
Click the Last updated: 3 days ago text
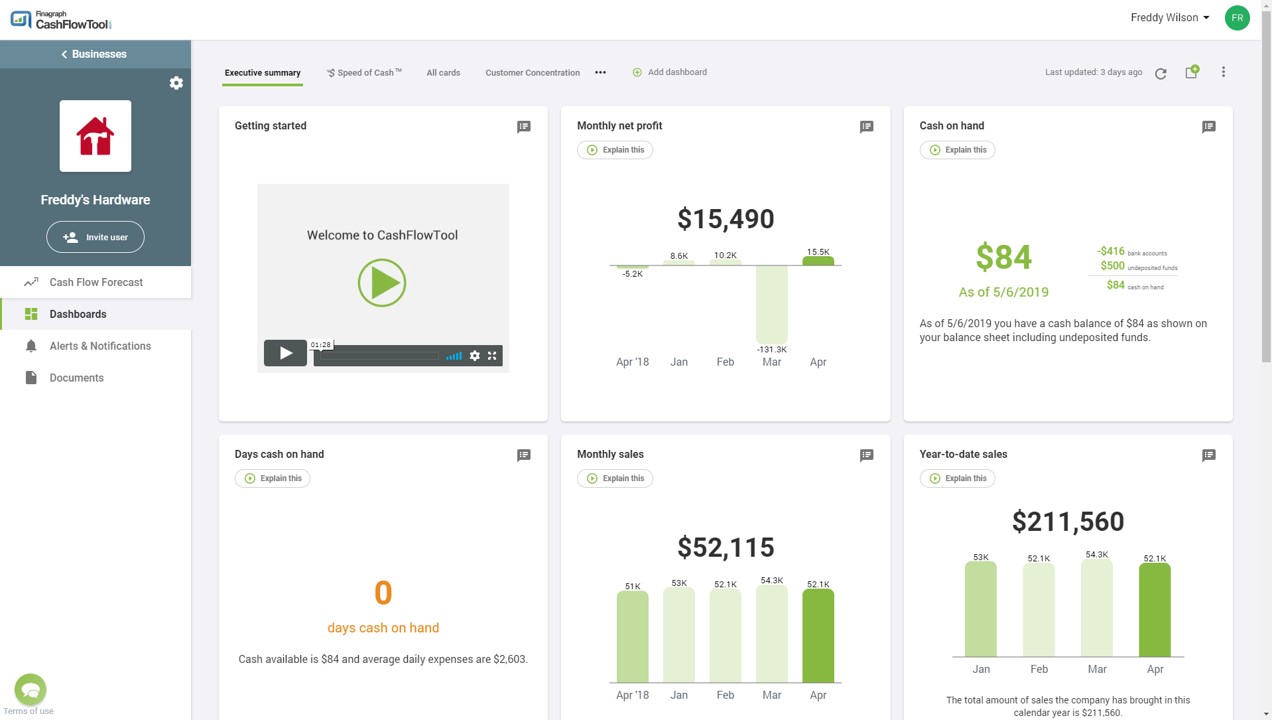1093,73
